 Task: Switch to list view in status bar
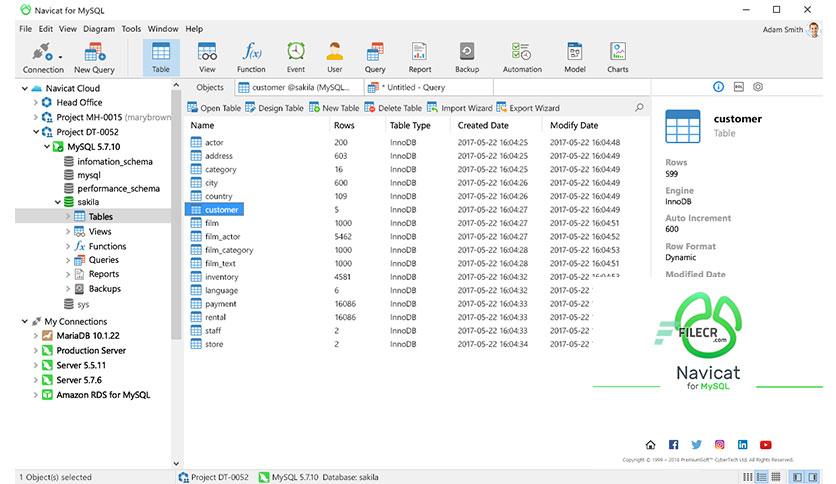[747, 477]
